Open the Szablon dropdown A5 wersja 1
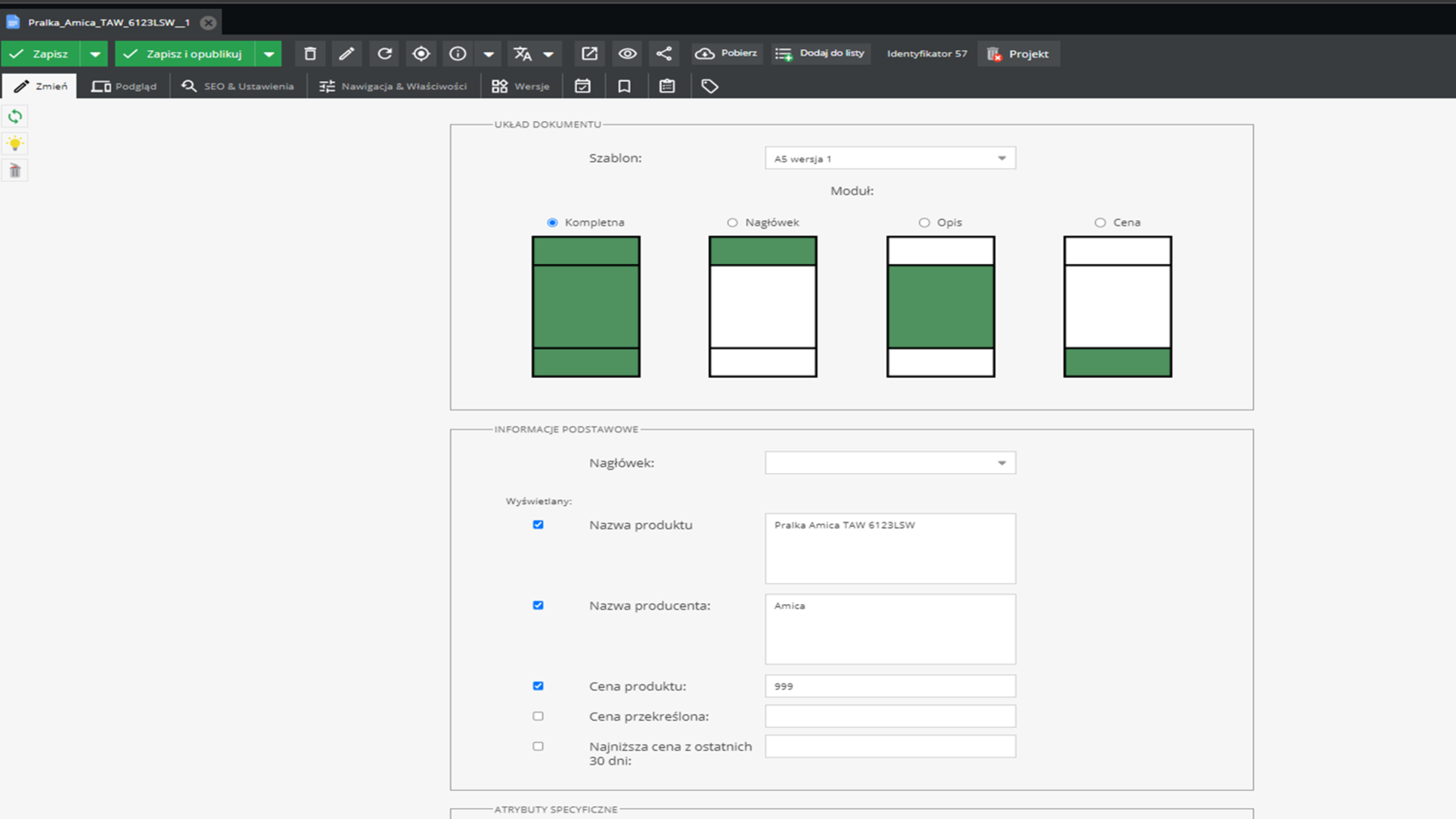Screen dimensions: 1456x819 coord(890,158)
